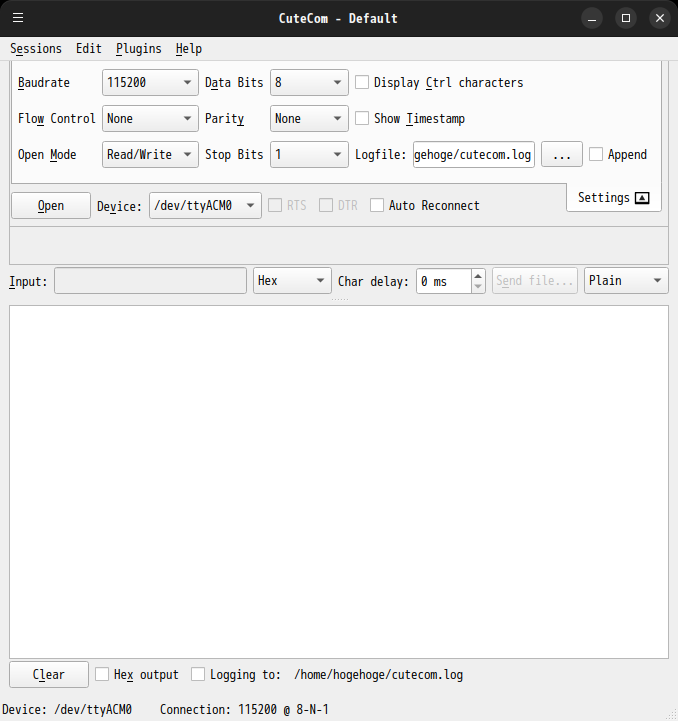
Task: Open the Data Bits dropdown
Action: [x=309, y=82]
